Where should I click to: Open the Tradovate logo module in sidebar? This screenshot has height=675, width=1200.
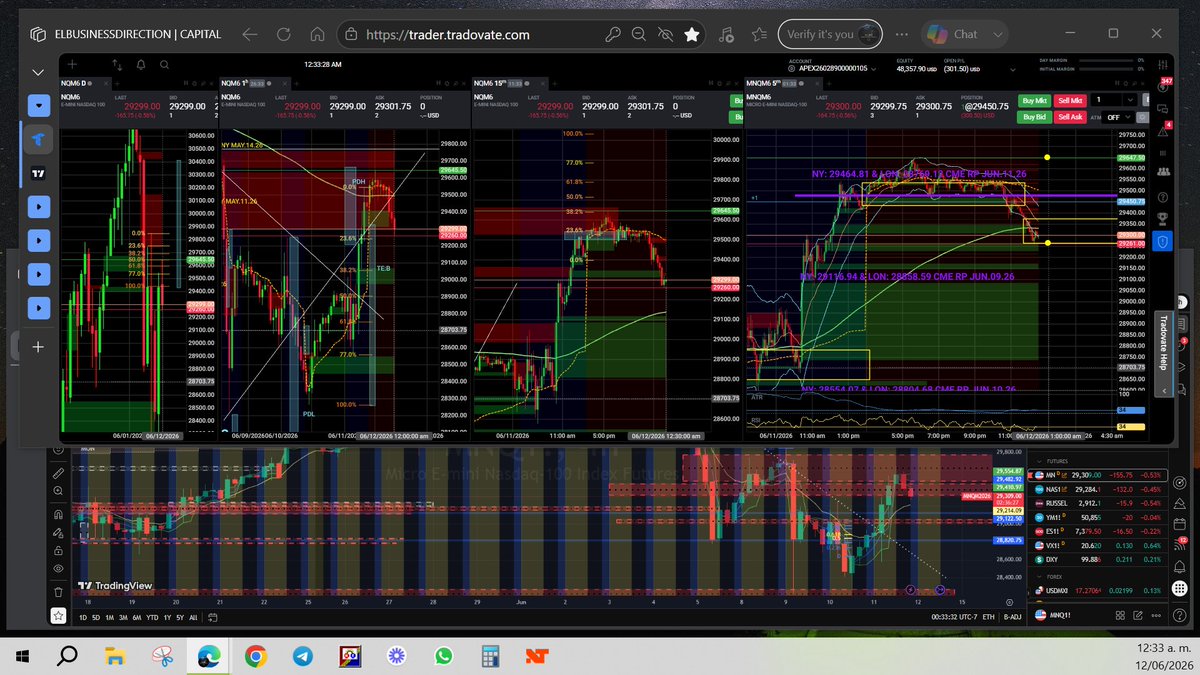pos(38,139)
